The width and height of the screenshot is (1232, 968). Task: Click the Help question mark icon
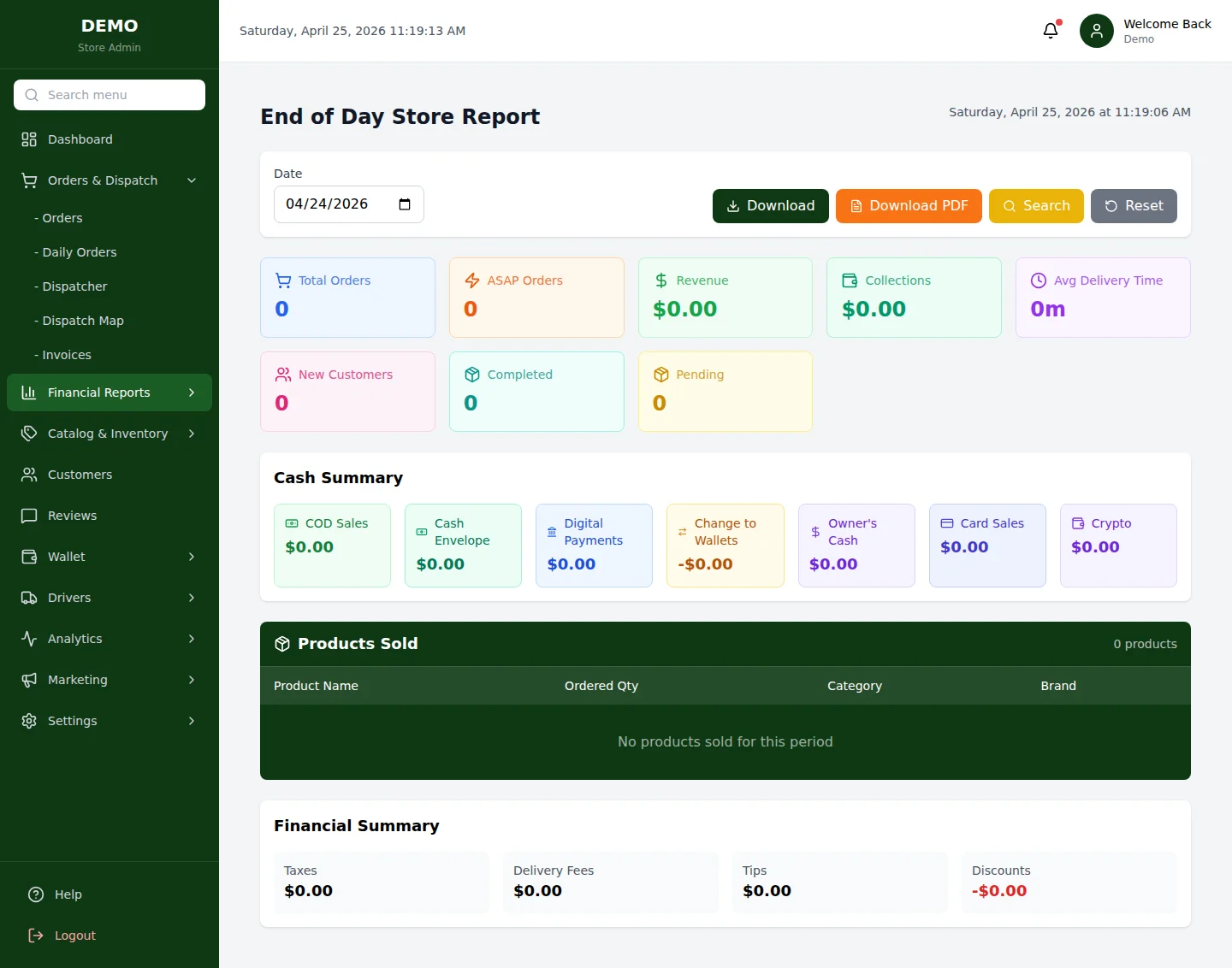click(36, 894)
